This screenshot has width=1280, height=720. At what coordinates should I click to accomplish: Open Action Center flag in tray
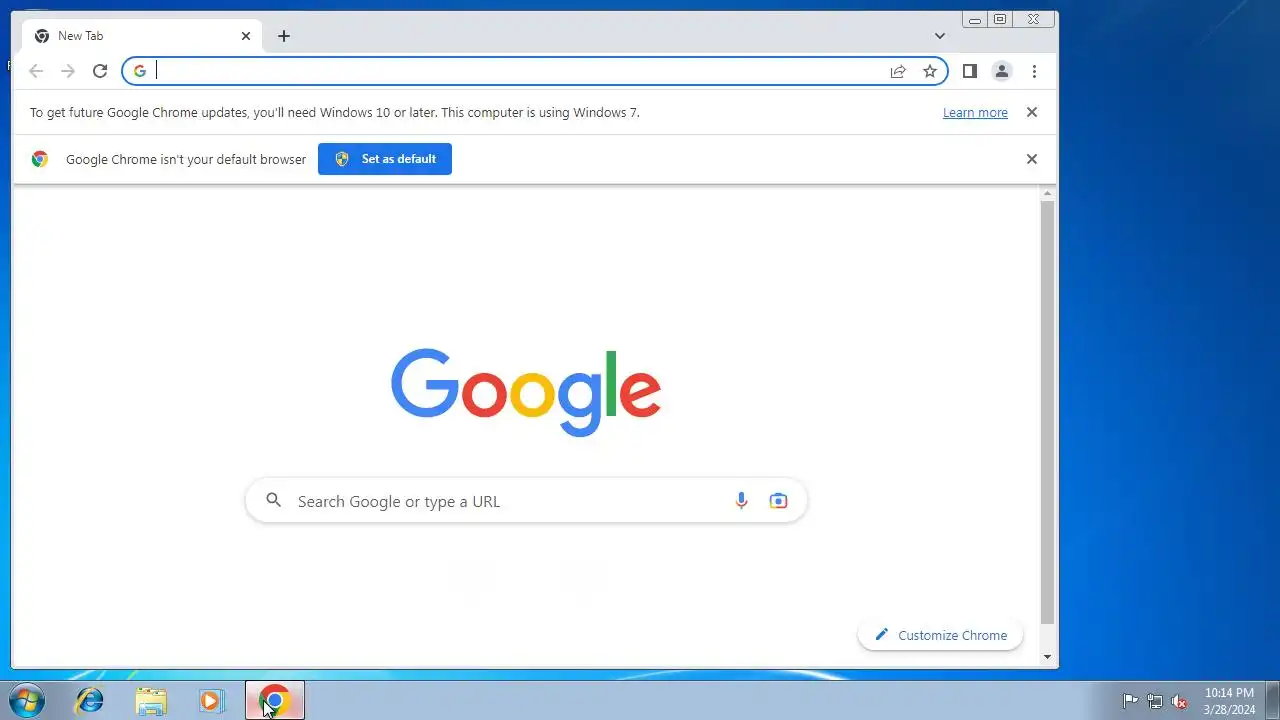[x=1130, y=701]
